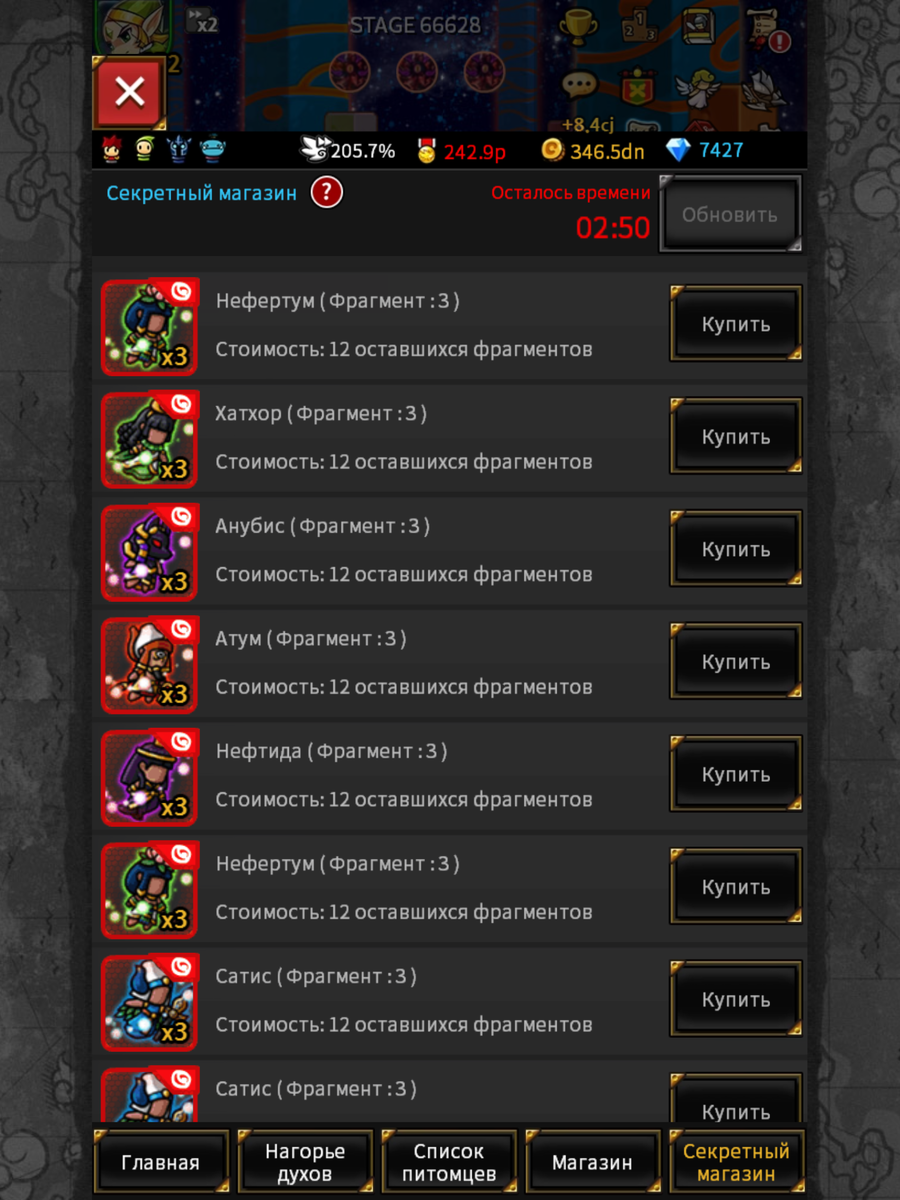Screen dimensions: 900x1200
Task: Open the Нагорье духов tab
Action: 305,1163
